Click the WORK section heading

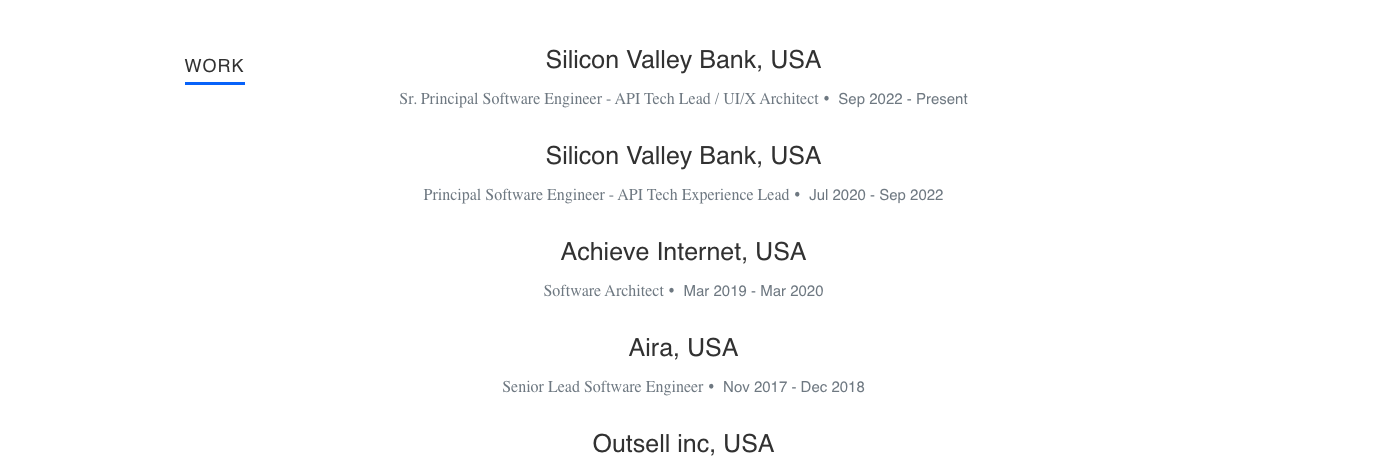point(214,66)
